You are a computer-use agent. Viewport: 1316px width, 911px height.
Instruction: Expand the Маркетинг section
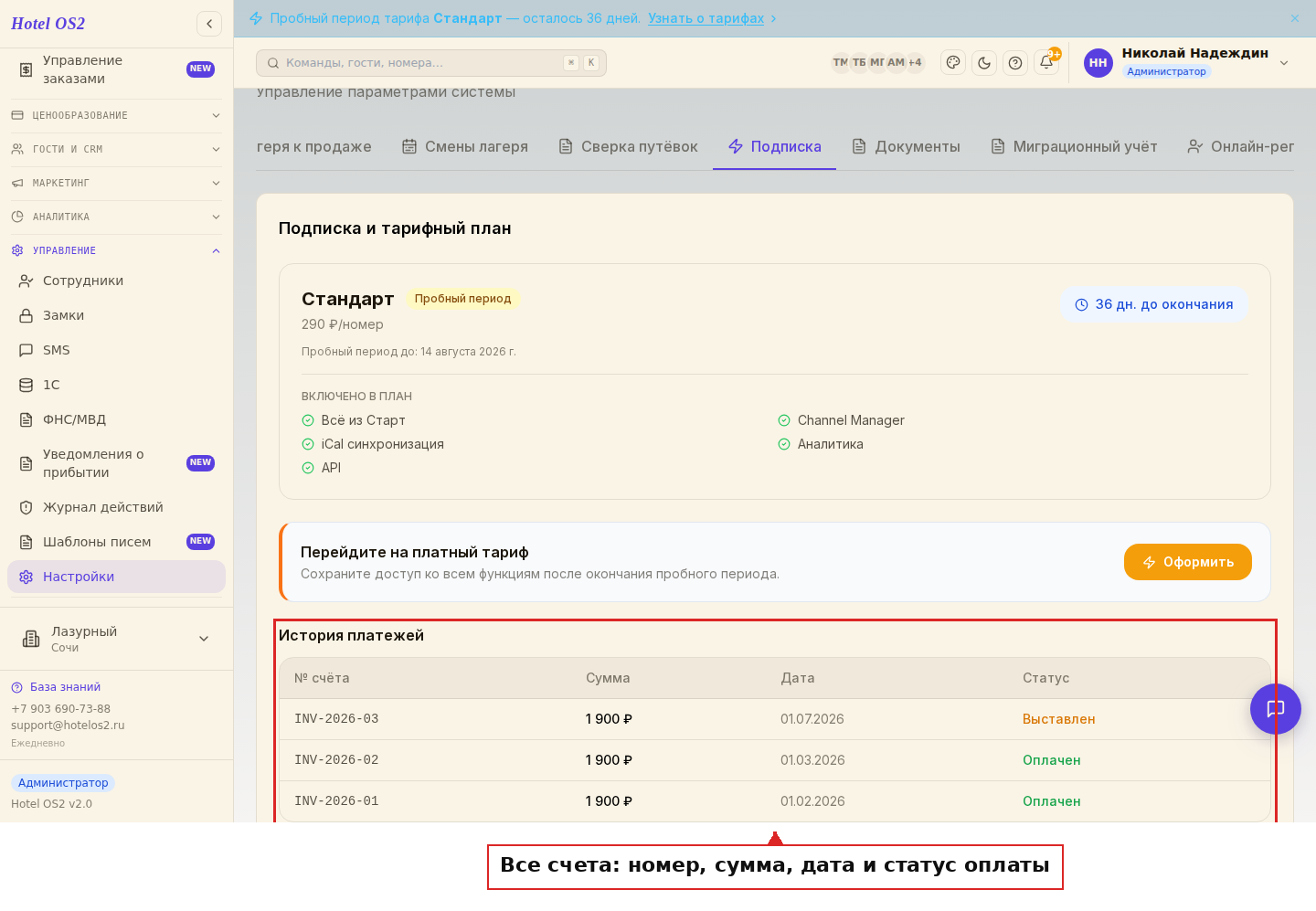(116, 183)
